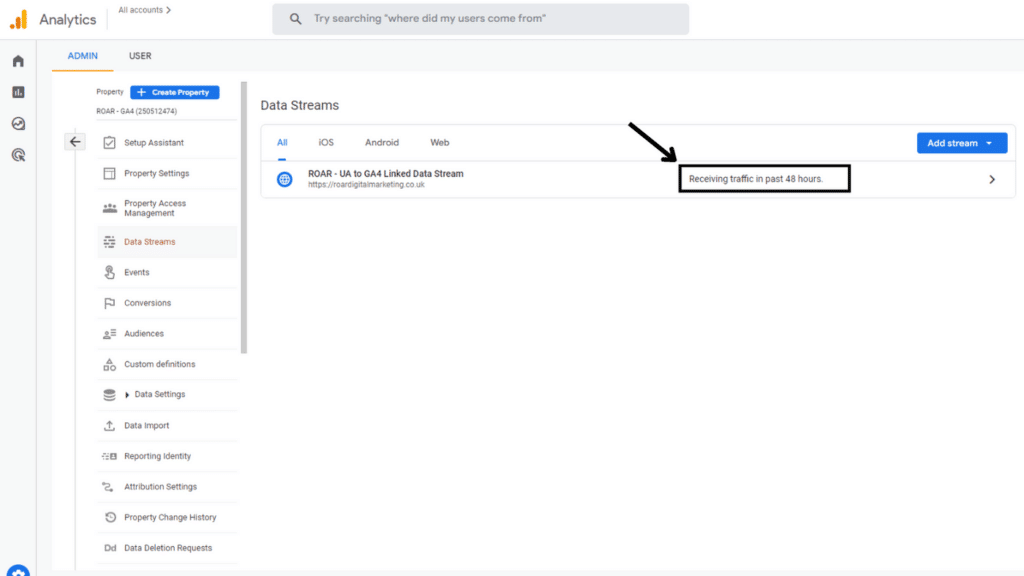Click the globe icon beside the data stream
Screen dimensions: 1024x576
tap(285, 179)
